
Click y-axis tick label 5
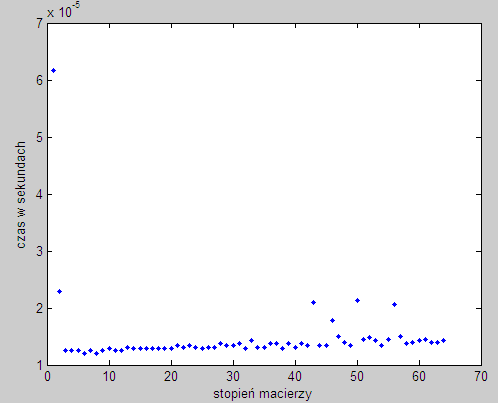40,137
